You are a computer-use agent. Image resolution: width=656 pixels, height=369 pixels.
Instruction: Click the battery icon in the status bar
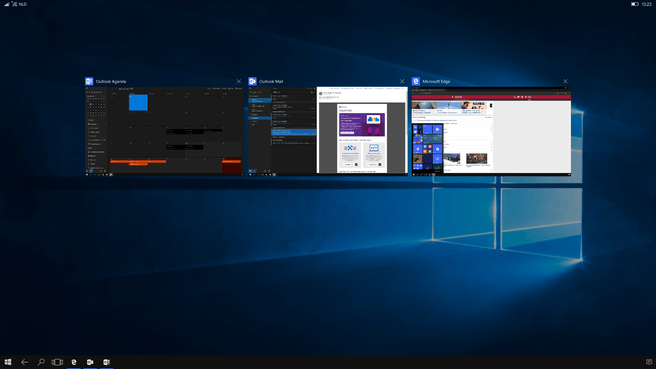click(x=634, y=4)
